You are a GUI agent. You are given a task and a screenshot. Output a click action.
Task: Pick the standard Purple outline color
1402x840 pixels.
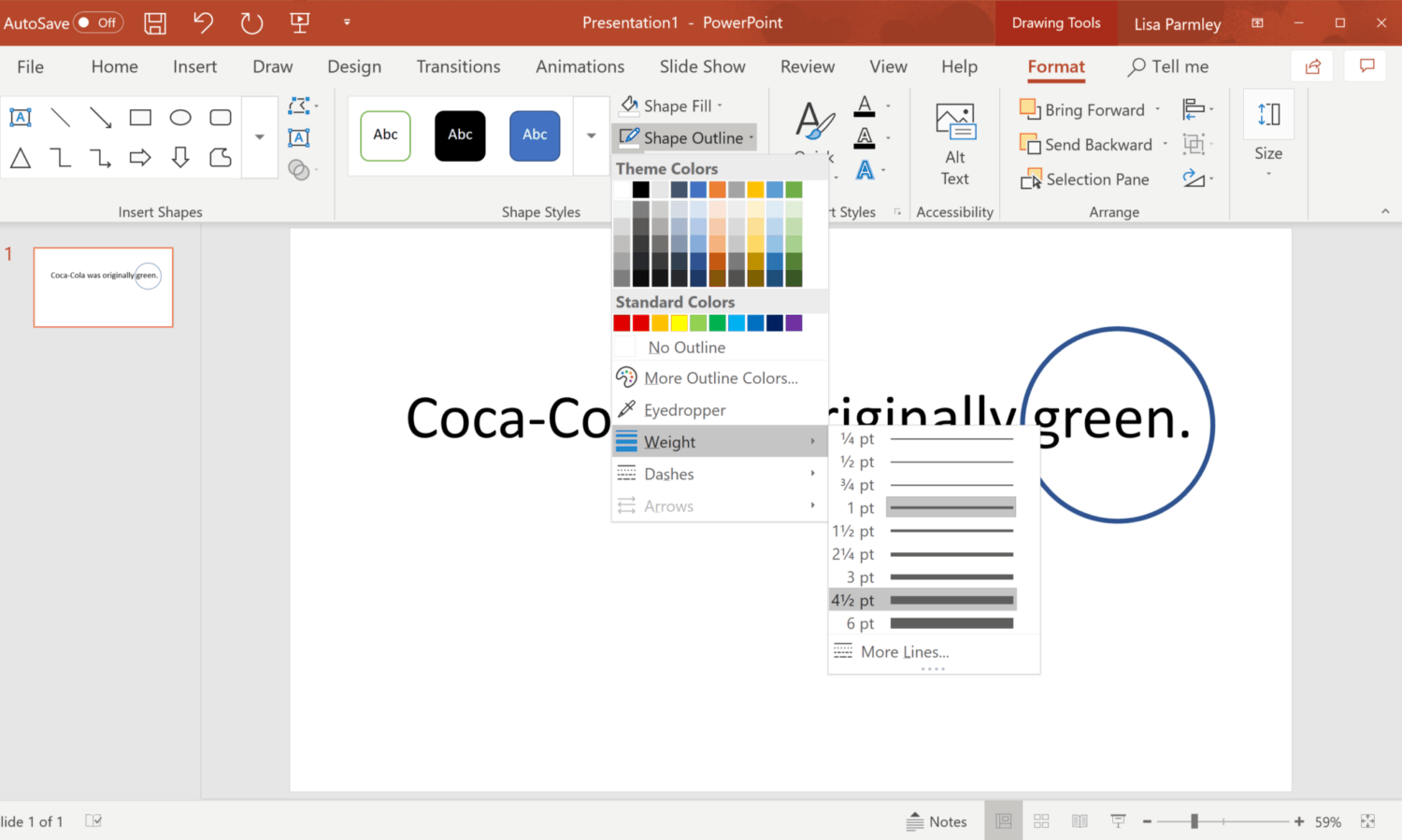tap(794, 323)
